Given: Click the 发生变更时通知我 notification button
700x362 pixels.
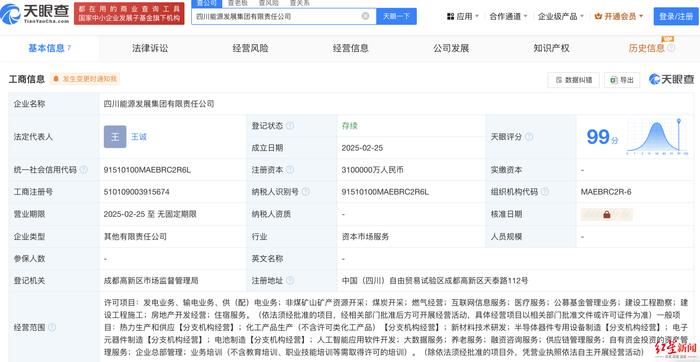Looking at the screenshot, I should [x=85, y=79].
